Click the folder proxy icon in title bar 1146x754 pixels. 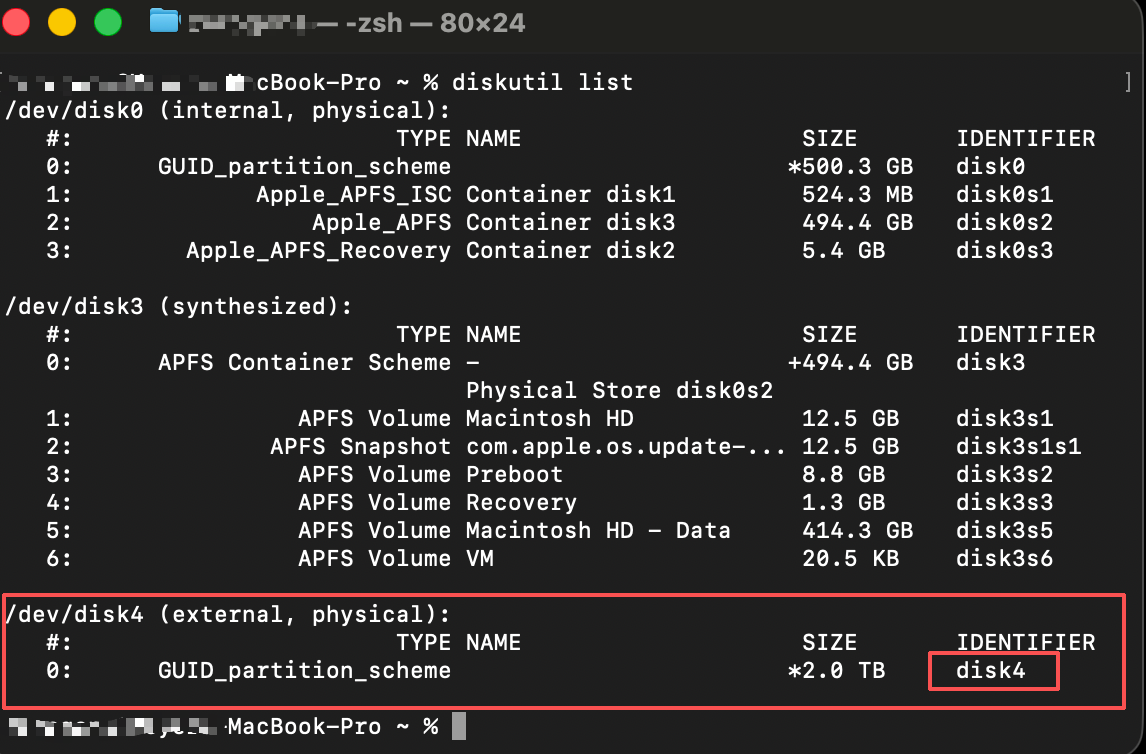pyautogui.click(x=164, y=21)
